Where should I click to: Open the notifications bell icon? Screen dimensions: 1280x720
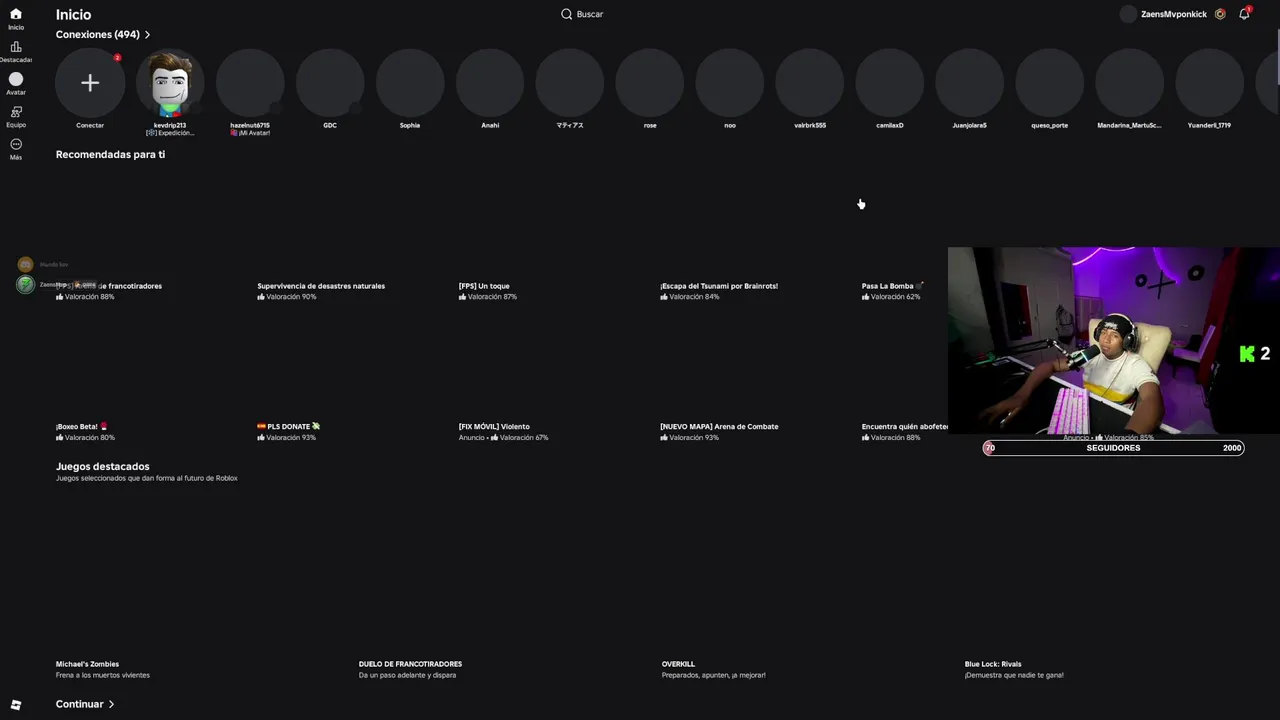[x=1244, y=14]
